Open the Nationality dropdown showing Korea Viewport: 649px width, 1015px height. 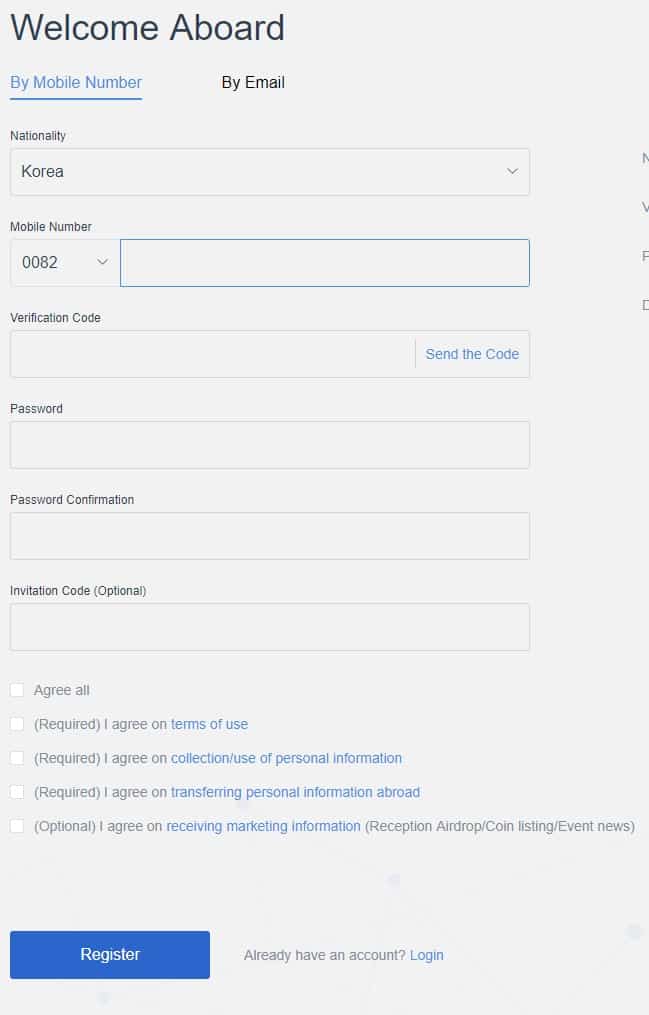tap(270, 172)
